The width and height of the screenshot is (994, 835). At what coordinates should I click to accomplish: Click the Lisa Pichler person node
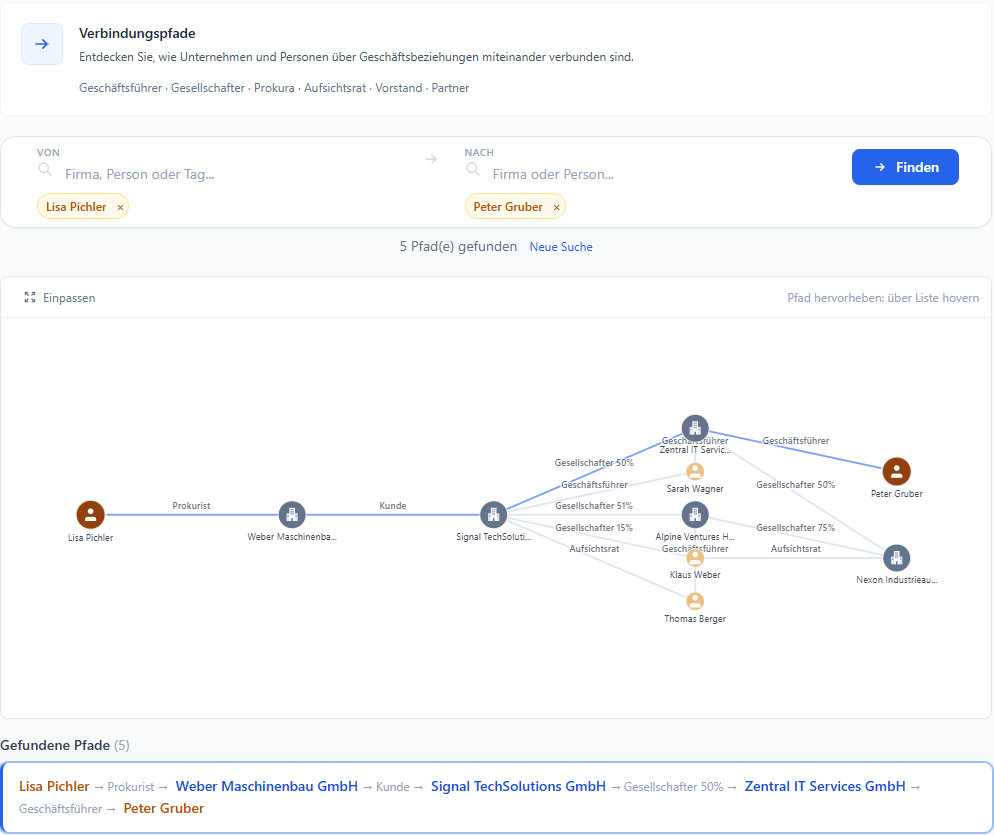[91, 515]
